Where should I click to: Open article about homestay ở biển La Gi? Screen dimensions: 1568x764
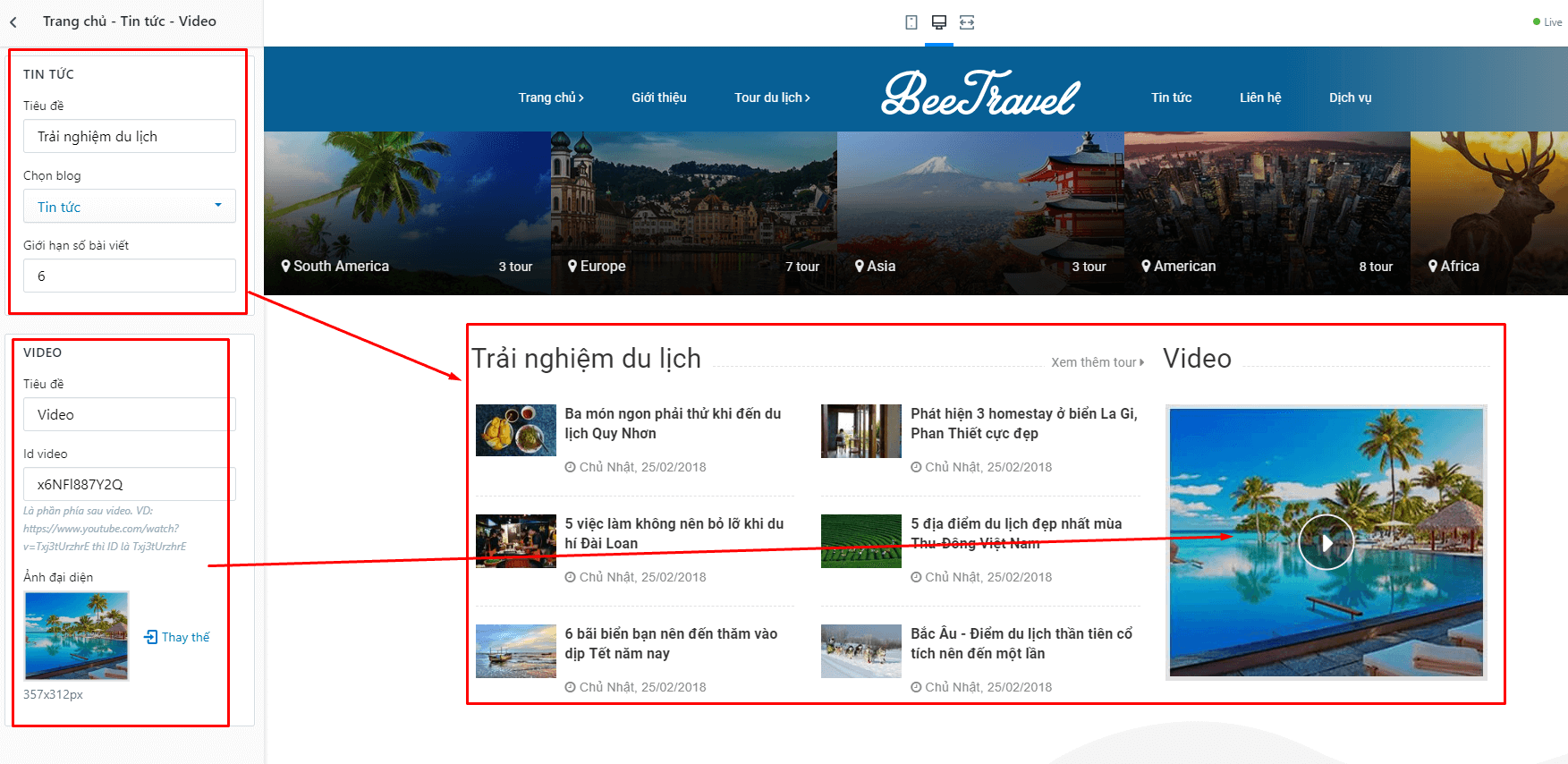(1024, 423)
